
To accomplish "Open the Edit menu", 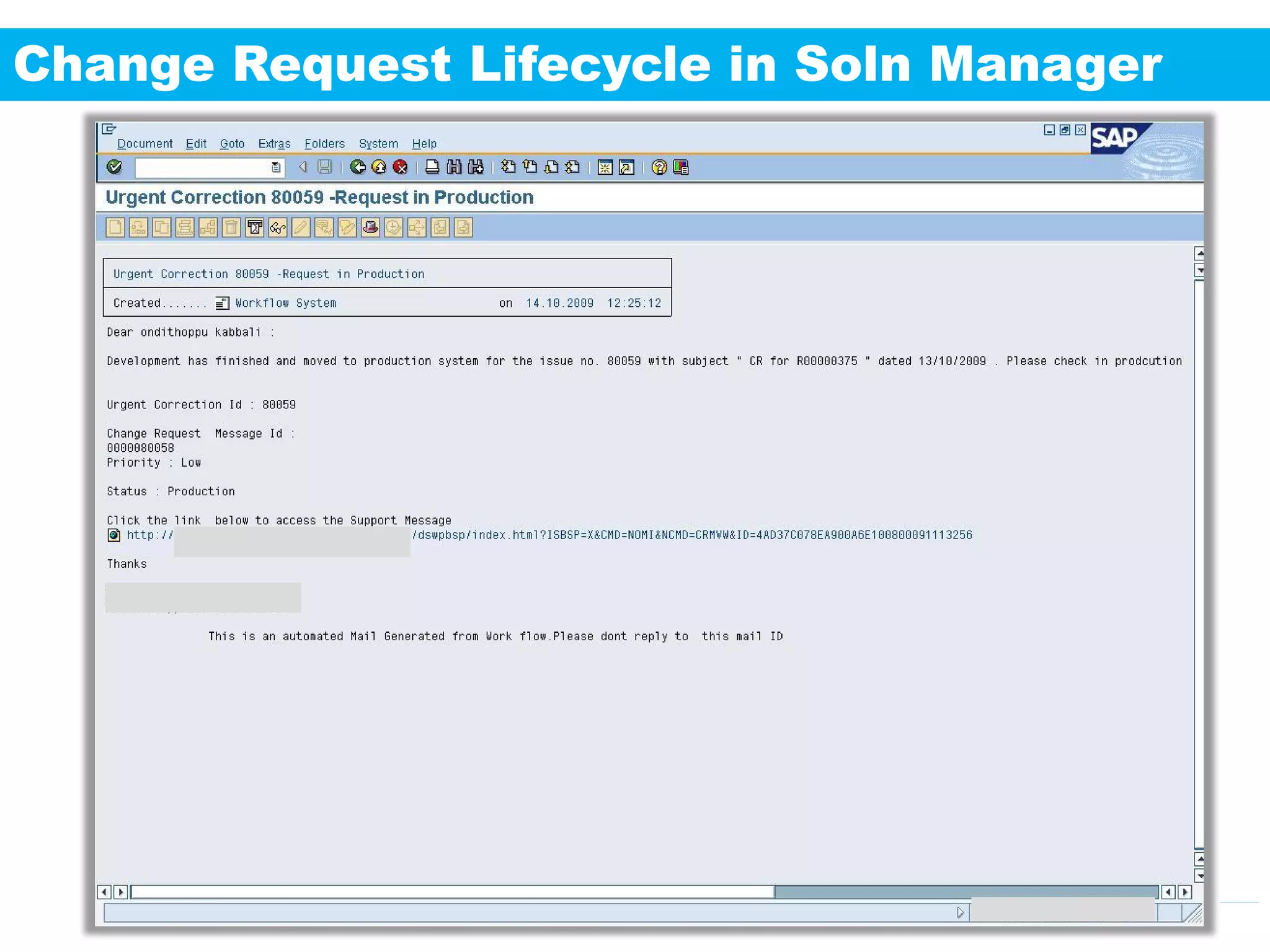I will [x=196, y=144].
